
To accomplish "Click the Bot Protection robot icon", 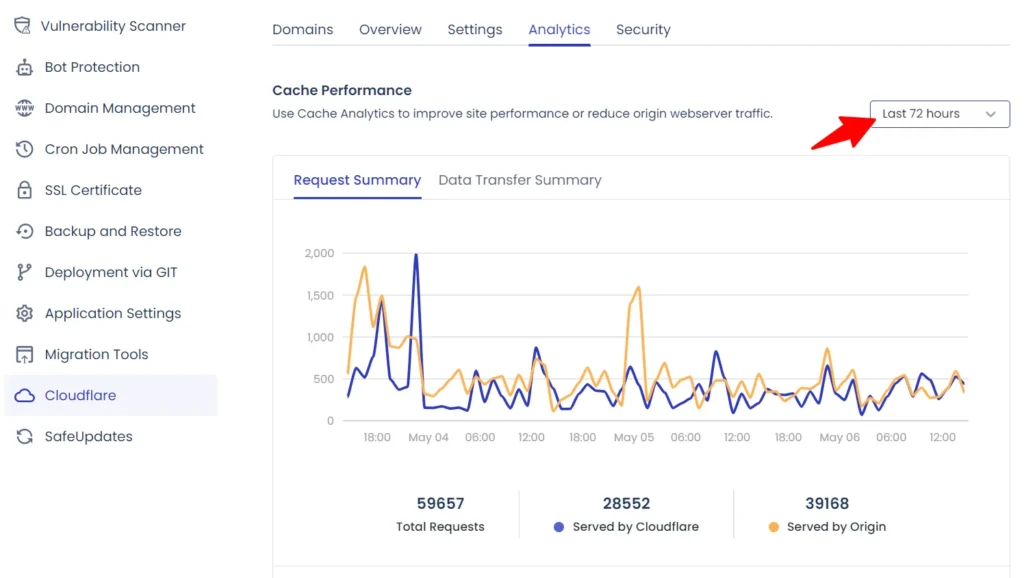I will coord(24,67).
